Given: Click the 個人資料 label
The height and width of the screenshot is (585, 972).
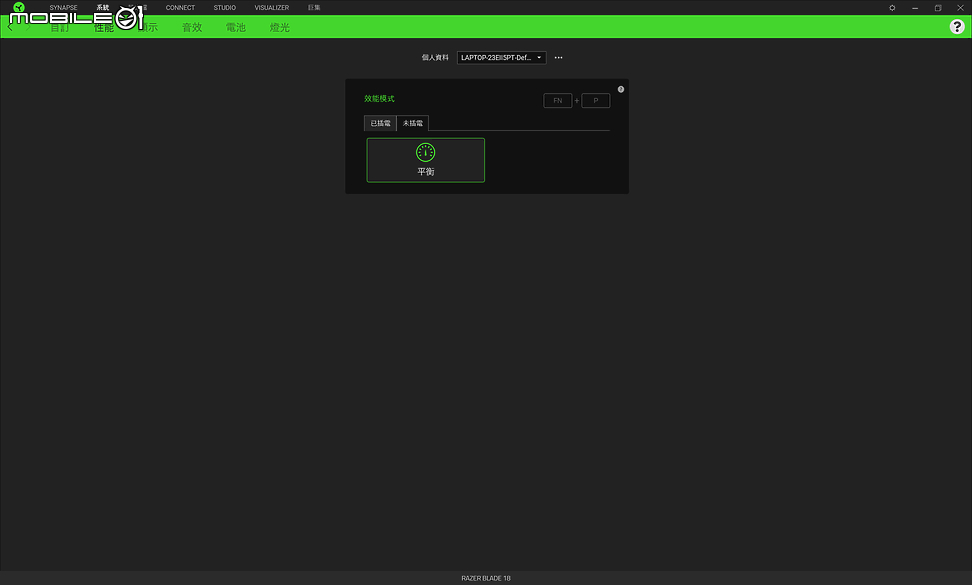Looking at the screenshot, I should point(435,58).
